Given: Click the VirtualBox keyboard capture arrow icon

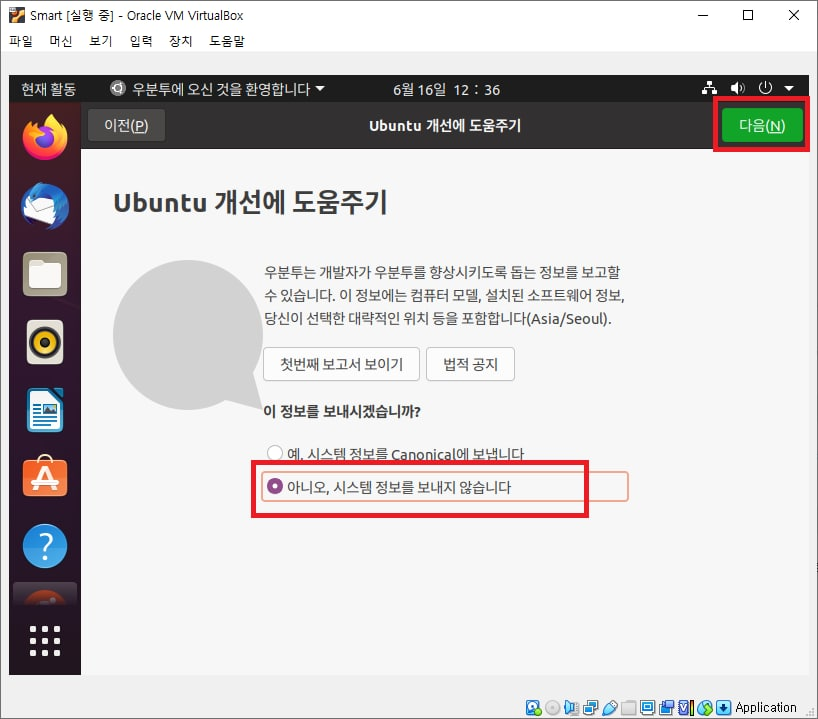Looking at the screenshot, I should tap(724, 708).
